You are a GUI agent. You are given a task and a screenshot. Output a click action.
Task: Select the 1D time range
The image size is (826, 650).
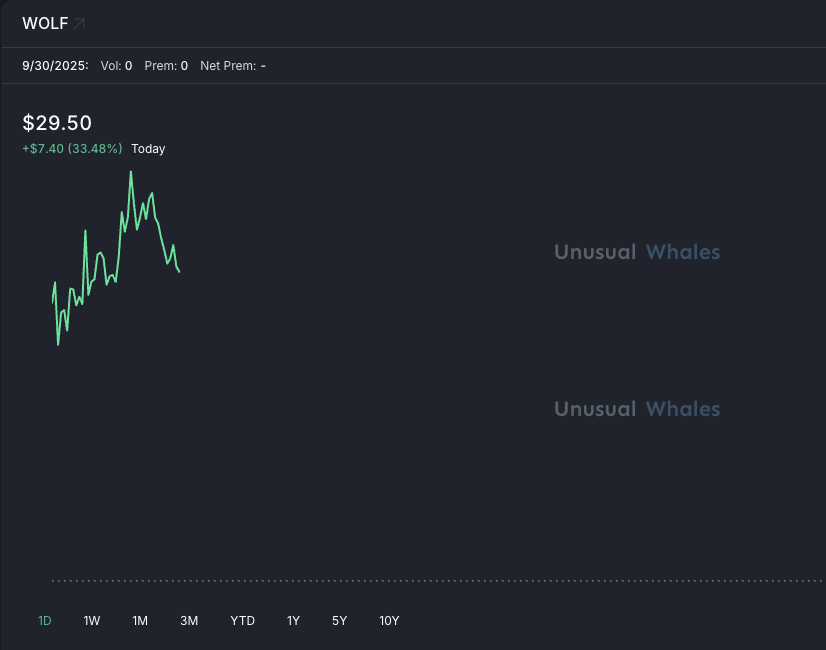[x=45, y=621]
